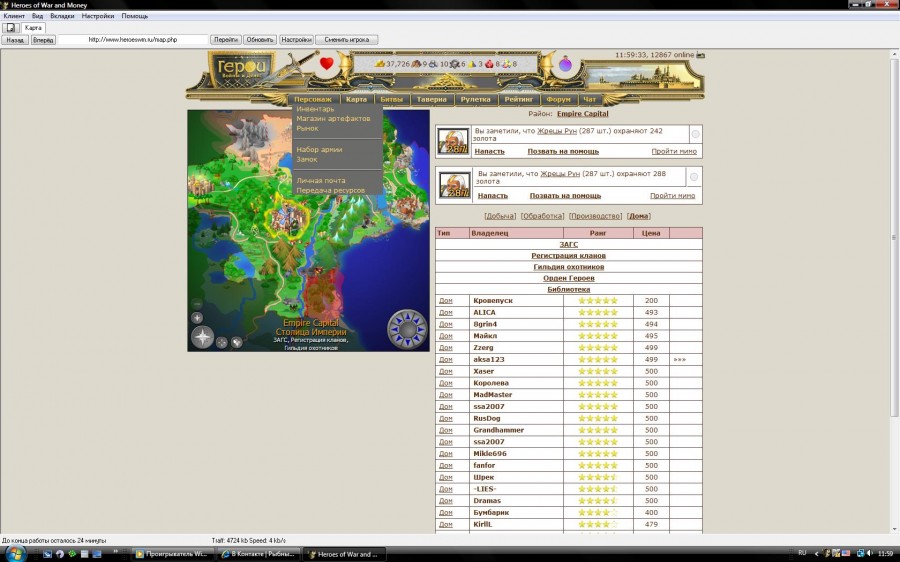Click the multicolored gems resource icon
This screenshot has height=562, width=900.
pyautogui.click(x=506, y=64)
